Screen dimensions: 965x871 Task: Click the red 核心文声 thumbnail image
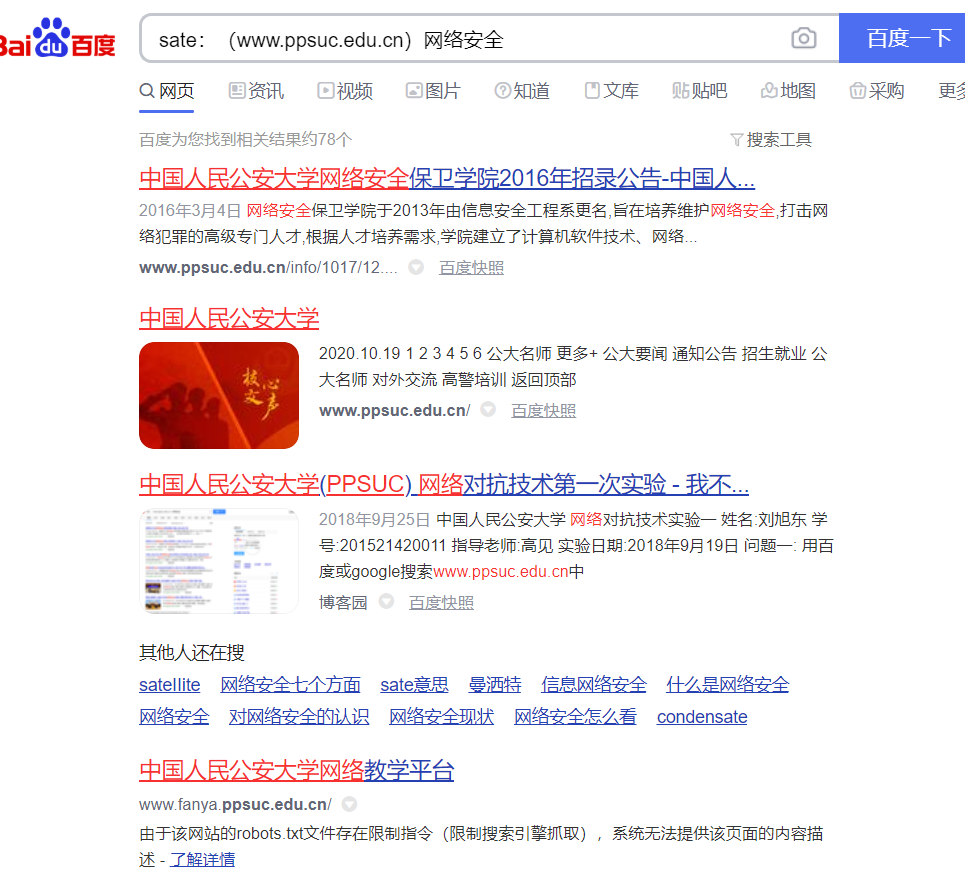219,395
